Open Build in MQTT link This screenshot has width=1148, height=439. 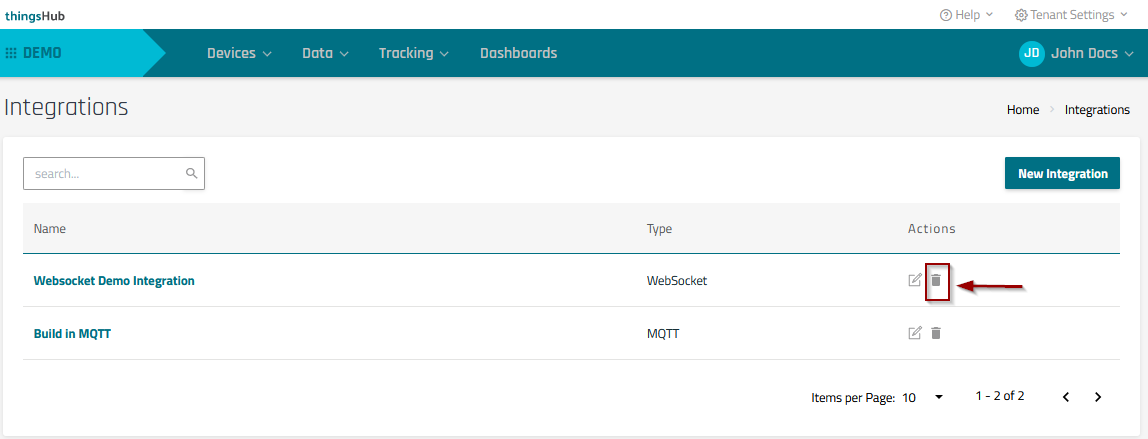[72, 334]
